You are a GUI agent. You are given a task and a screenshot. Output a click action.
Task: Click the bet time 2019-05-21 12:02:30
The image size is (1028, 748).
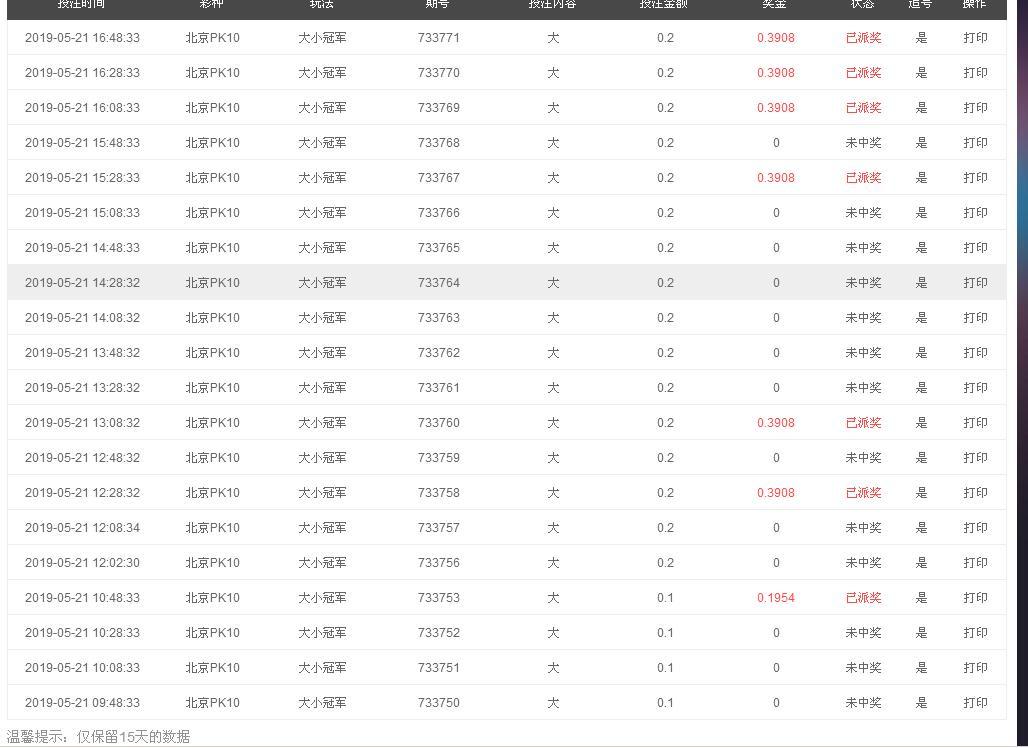pyautogui.click(x=82, y=562)
